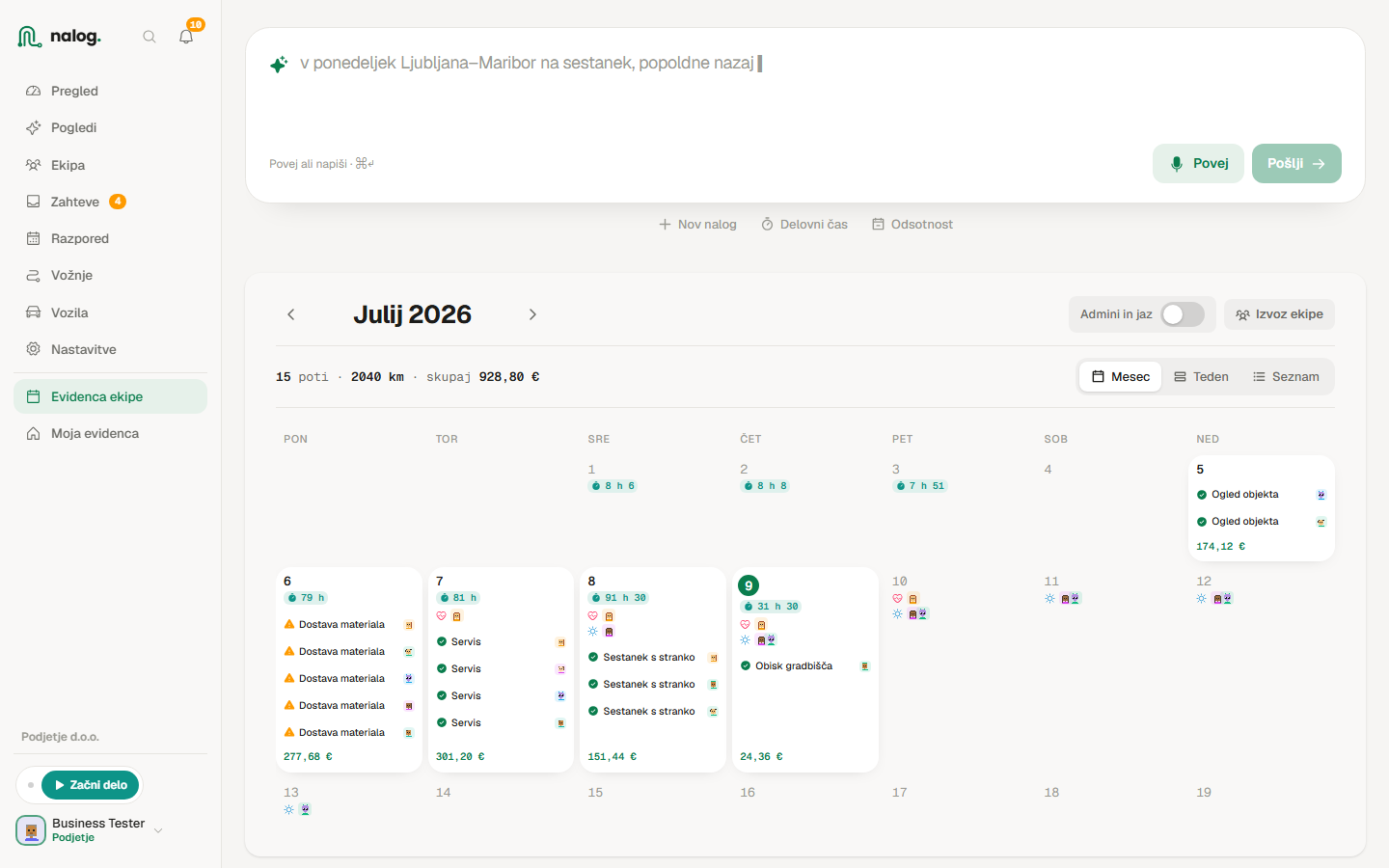Click the sun icon on day 11
Screen dimensions: 1389x868
(x=1049, y=598)
